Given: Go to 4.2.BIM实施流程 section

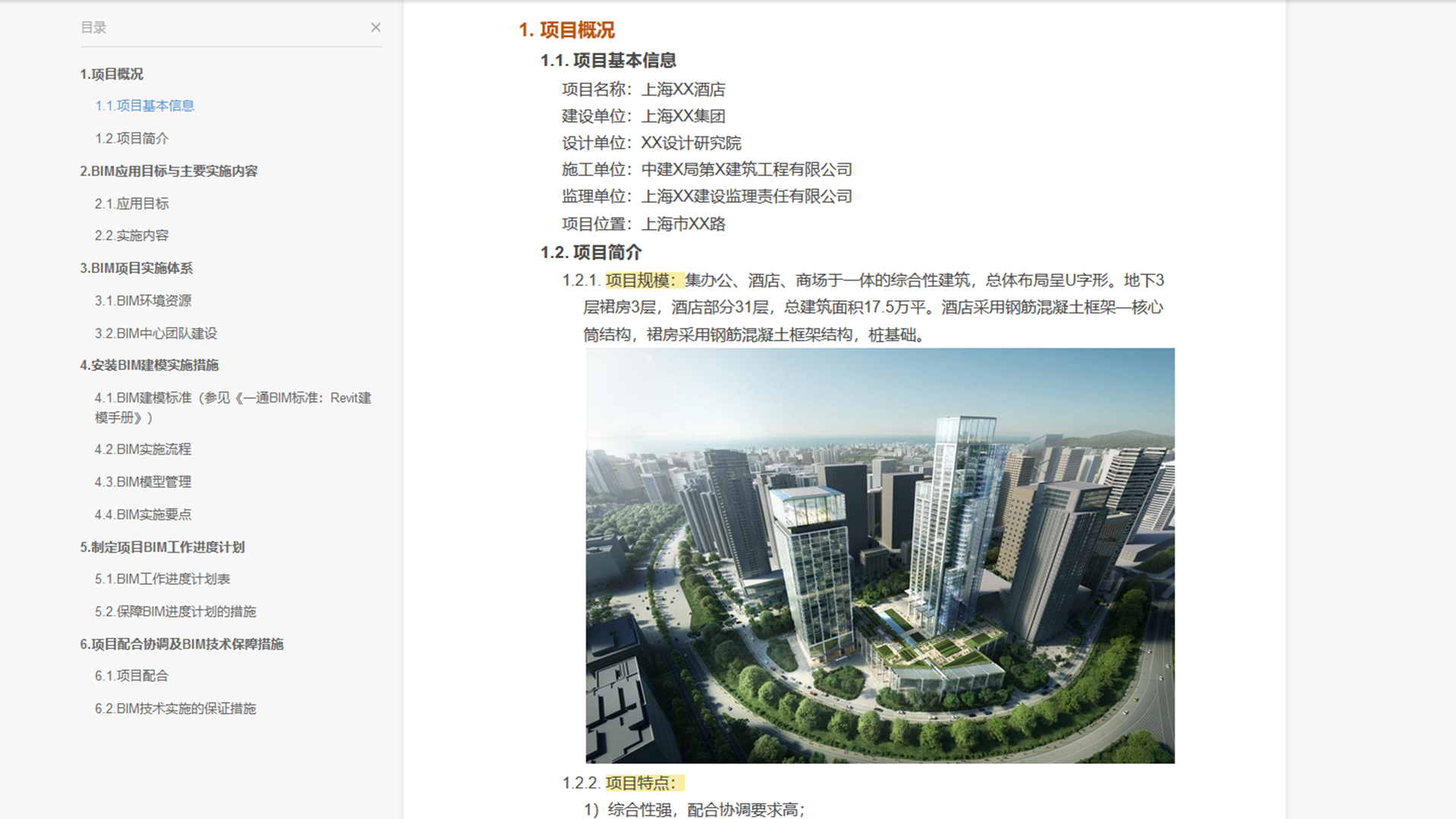Looking at the screenshot, I should [x=143, y=450].
